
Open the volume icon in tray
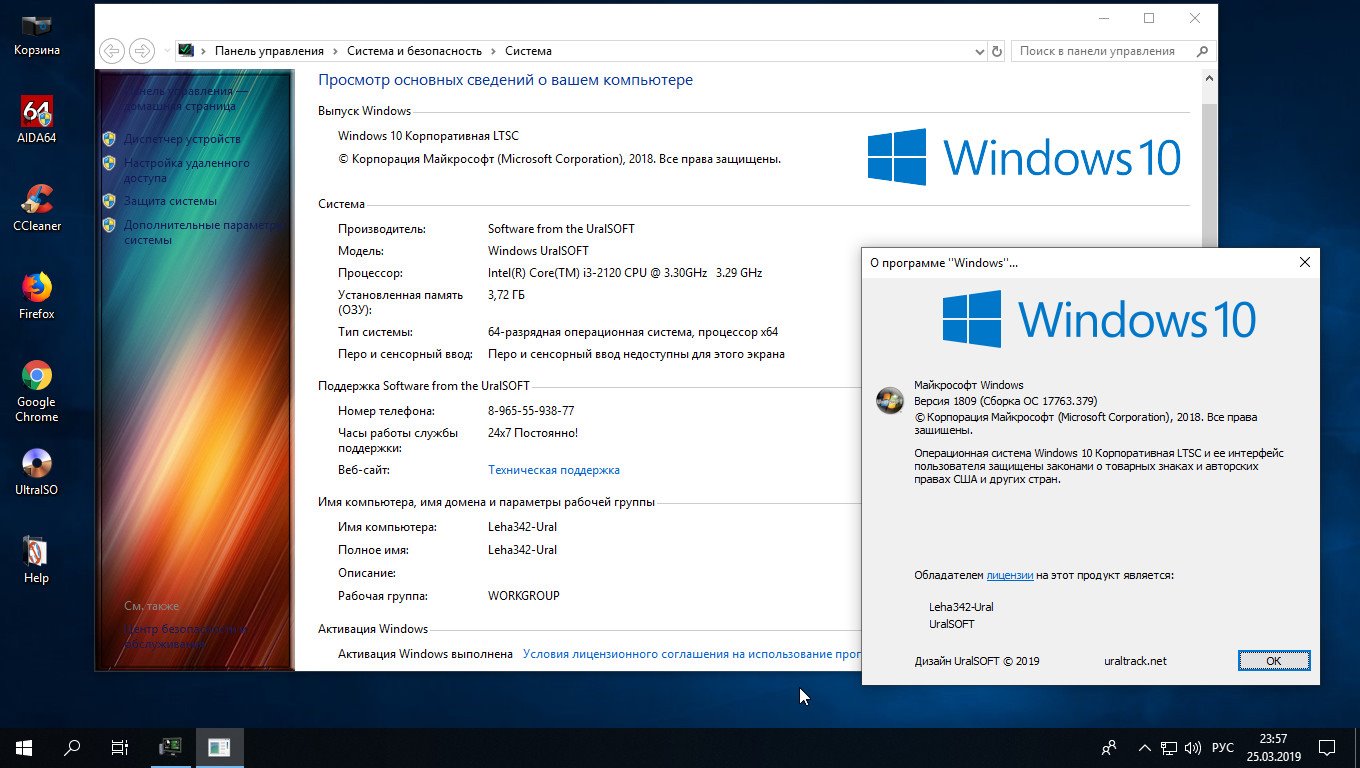(1194, 747)
